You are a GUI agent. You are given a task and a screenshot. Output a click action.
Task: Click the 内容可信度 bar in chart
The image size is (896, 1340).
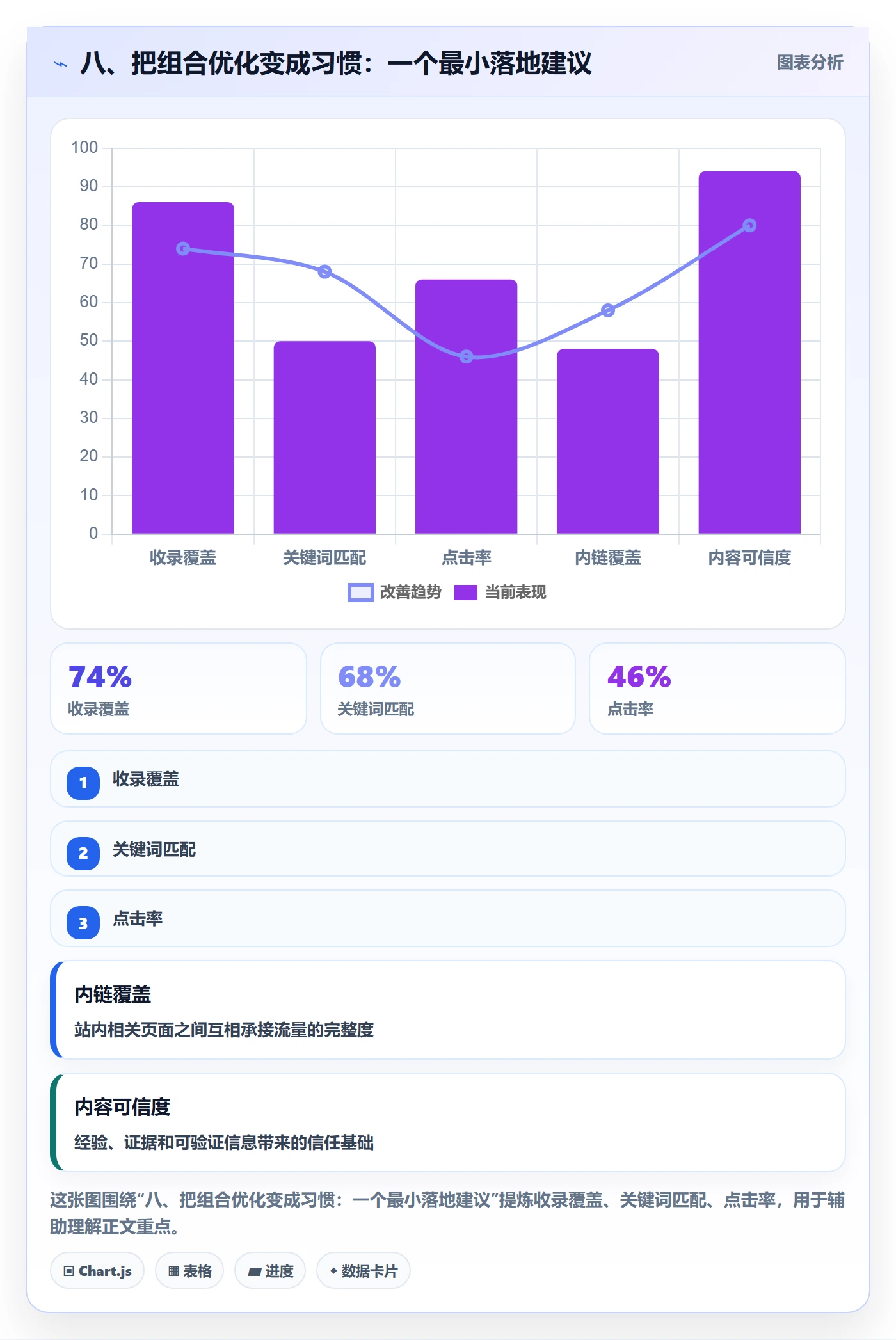click(749, 353)
